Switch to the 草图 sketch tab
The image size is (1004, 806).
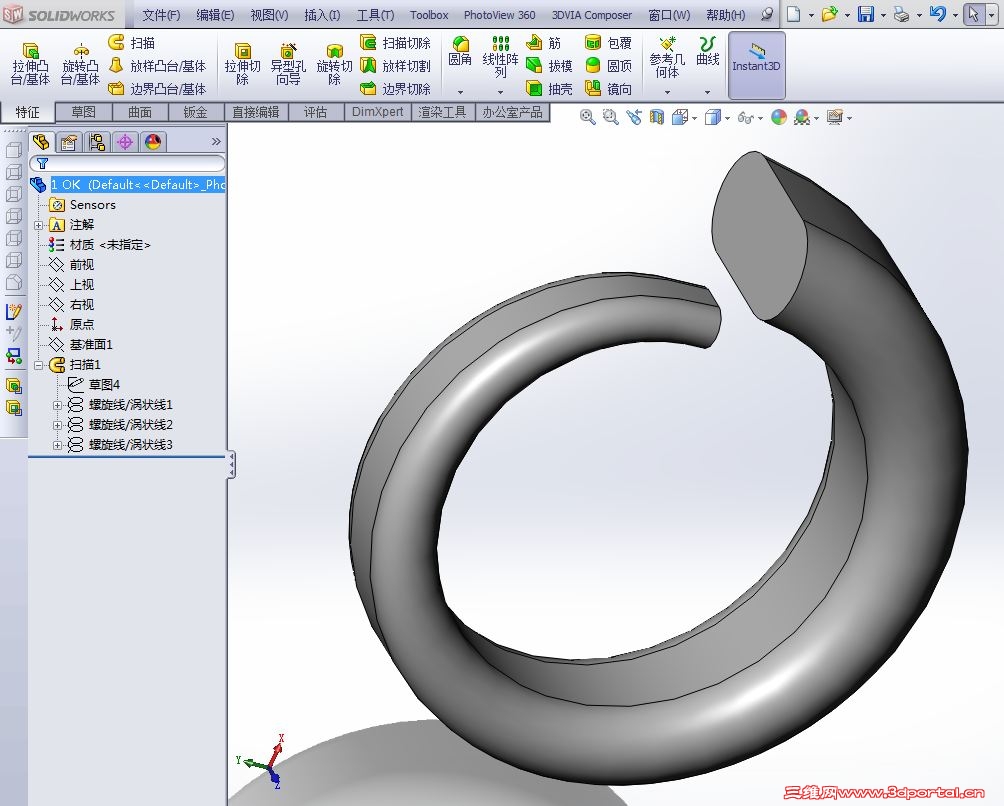tap(83, 112)
